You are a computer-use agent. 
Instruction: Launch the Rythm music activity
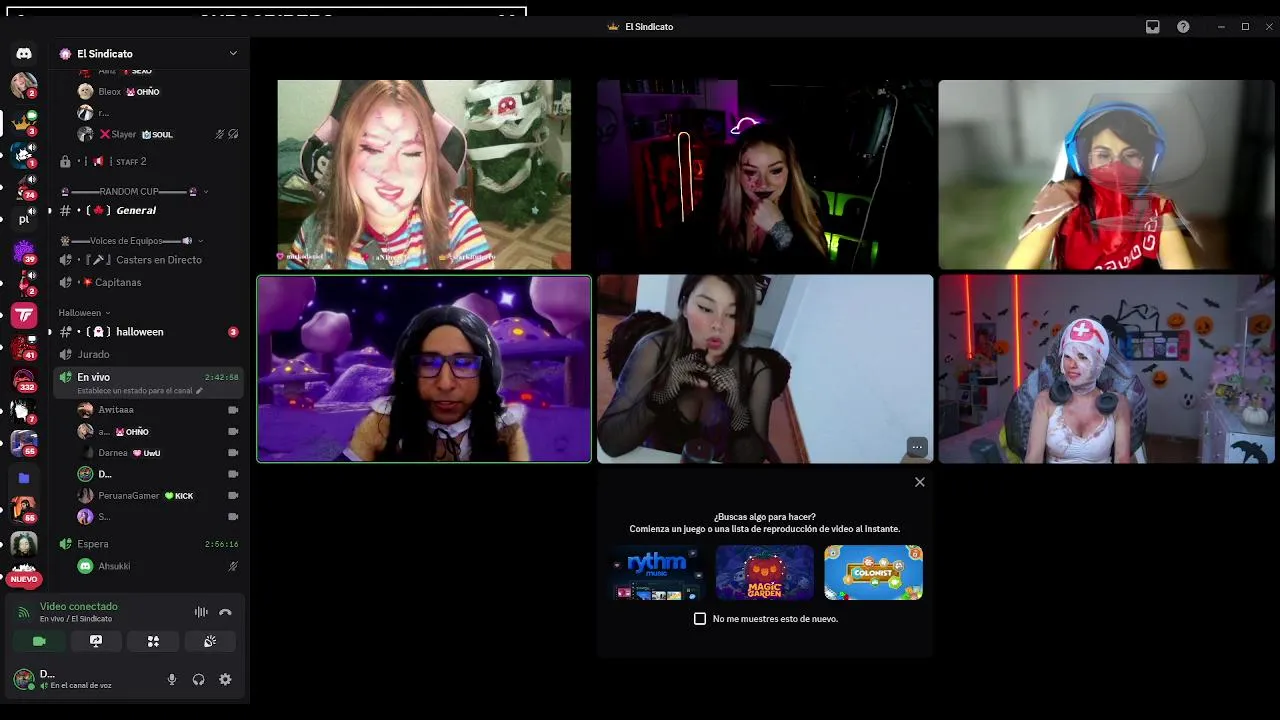point(656,572)
